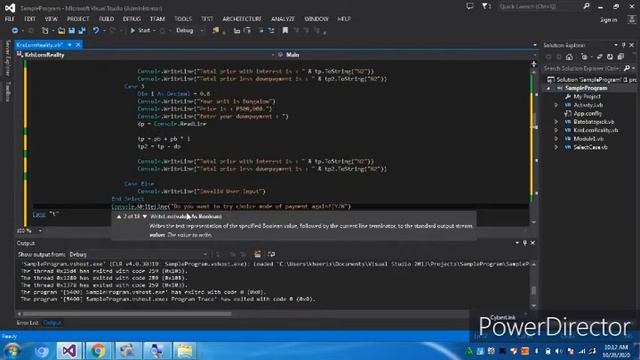Expand the Module1.vb tree node
Screen dimensions: 640x360
556,139
